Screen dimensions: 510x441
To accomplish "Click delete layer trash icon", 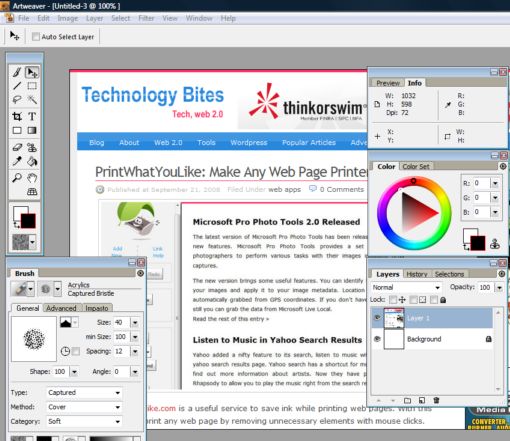I will [x=436, y=400].
